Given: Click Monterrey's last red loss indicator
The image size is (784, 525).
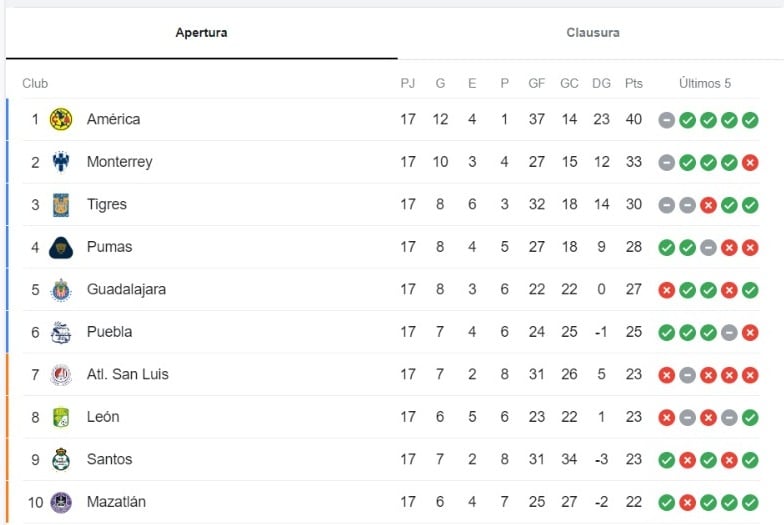Looking at the screenshot, I should pos(750,162).
